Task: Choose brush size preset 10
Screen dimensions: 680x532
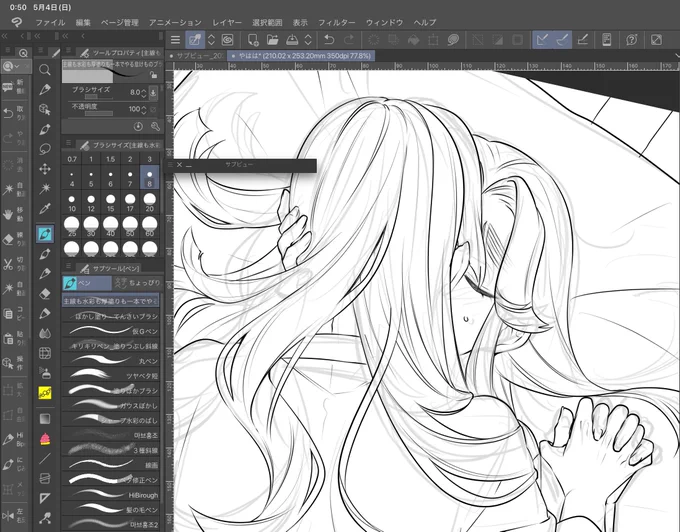Action: coord(72,202)
